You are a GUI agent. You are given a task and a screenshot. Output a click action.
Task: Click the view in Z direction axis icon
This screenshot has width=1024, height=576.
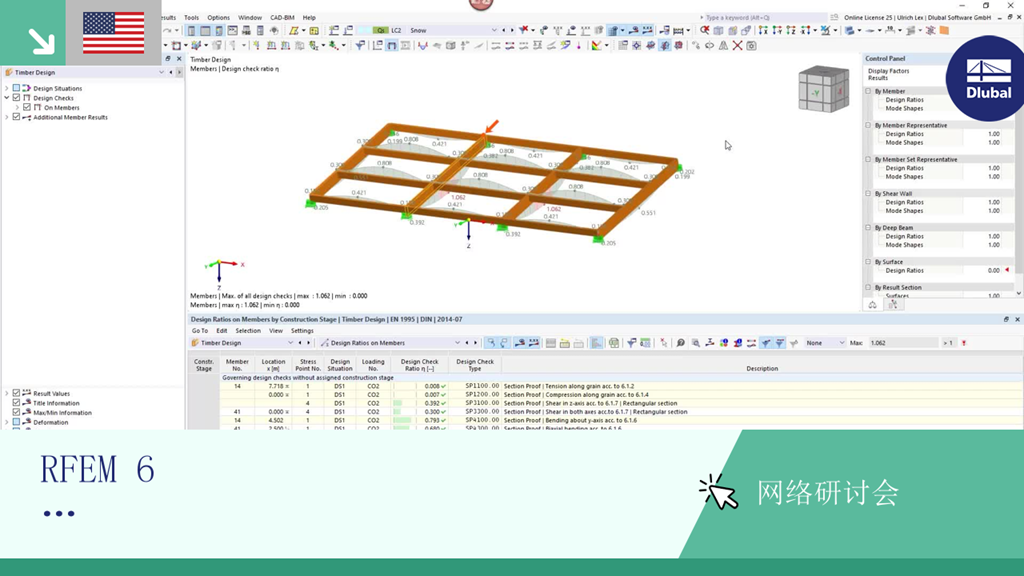791,31
